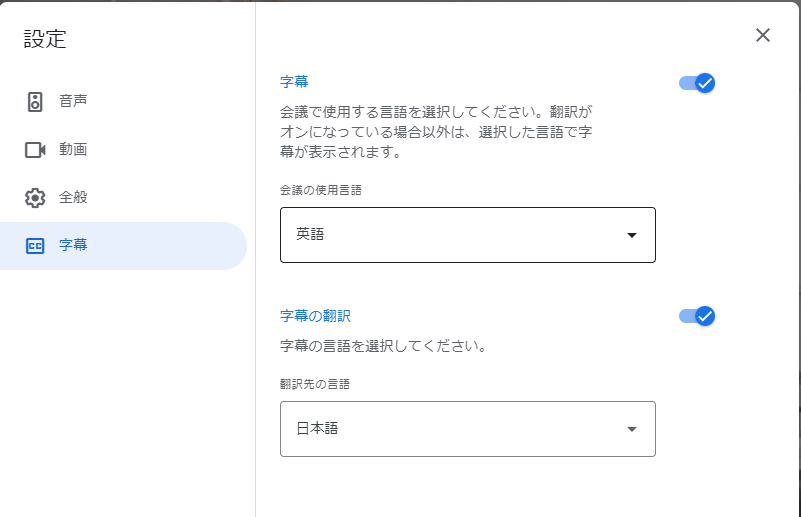Click the 設定 title text
The height and width of the screenshot is (517, 801).
tap(45, 39)
